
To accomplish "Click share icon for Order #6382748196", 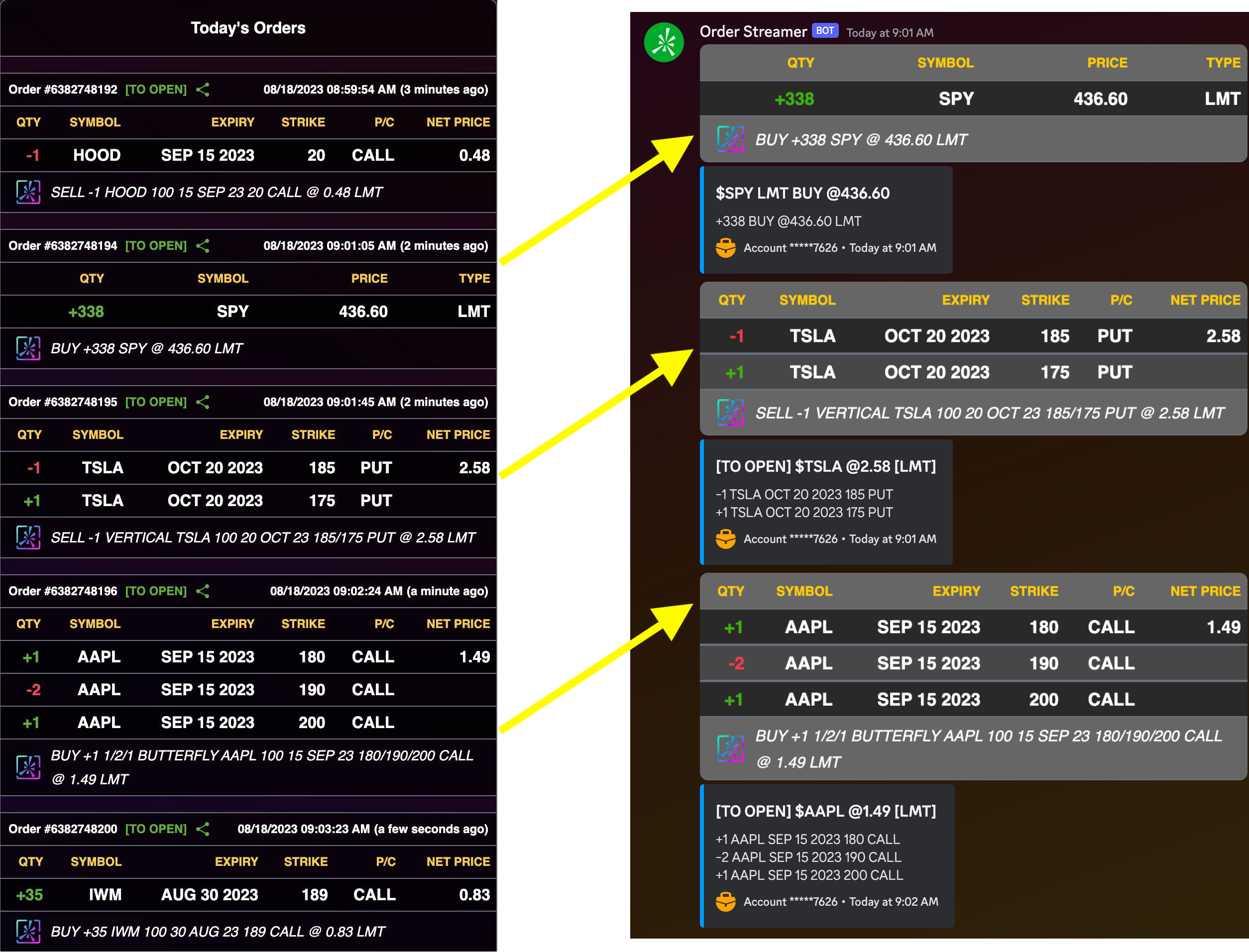I will [x=203, y=591].
